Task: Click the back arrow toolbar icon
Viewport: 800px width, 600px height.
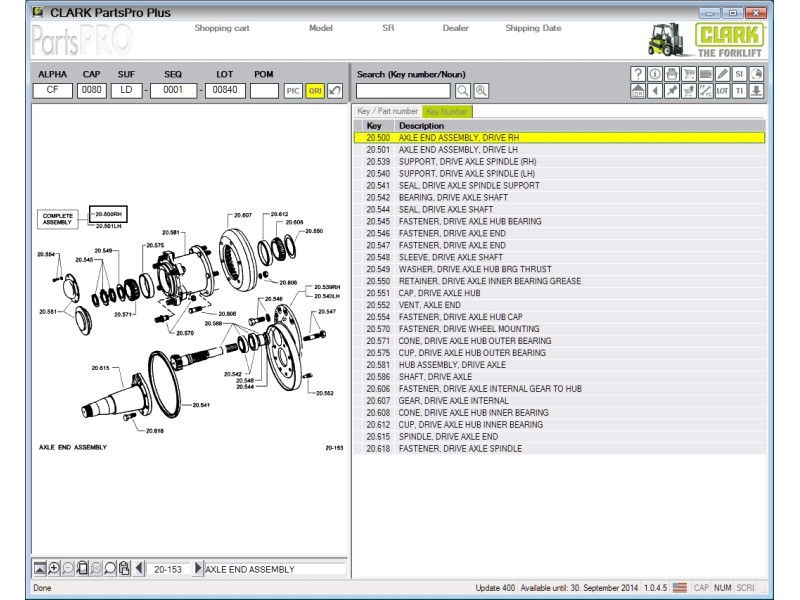Action: (655, 91)
